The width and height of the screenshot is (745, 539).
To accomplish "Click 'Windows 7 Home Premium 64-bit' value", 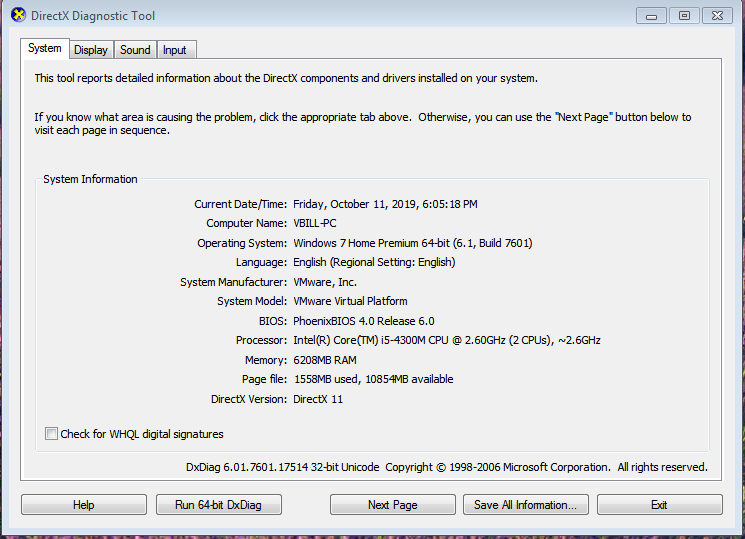I will click(x=412, y=243).
